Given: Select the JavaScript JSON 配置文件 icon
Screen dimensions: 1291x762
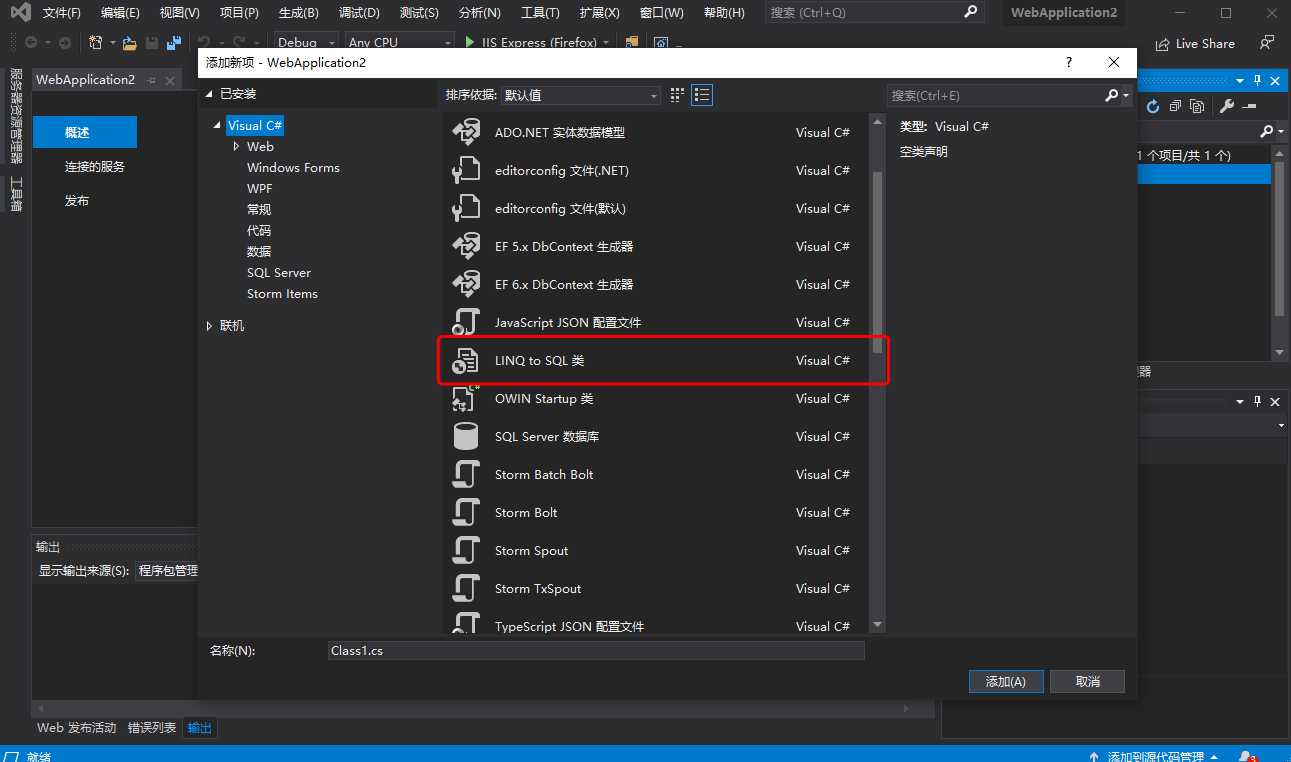Looking at the screenshot, I should (466, 323).
